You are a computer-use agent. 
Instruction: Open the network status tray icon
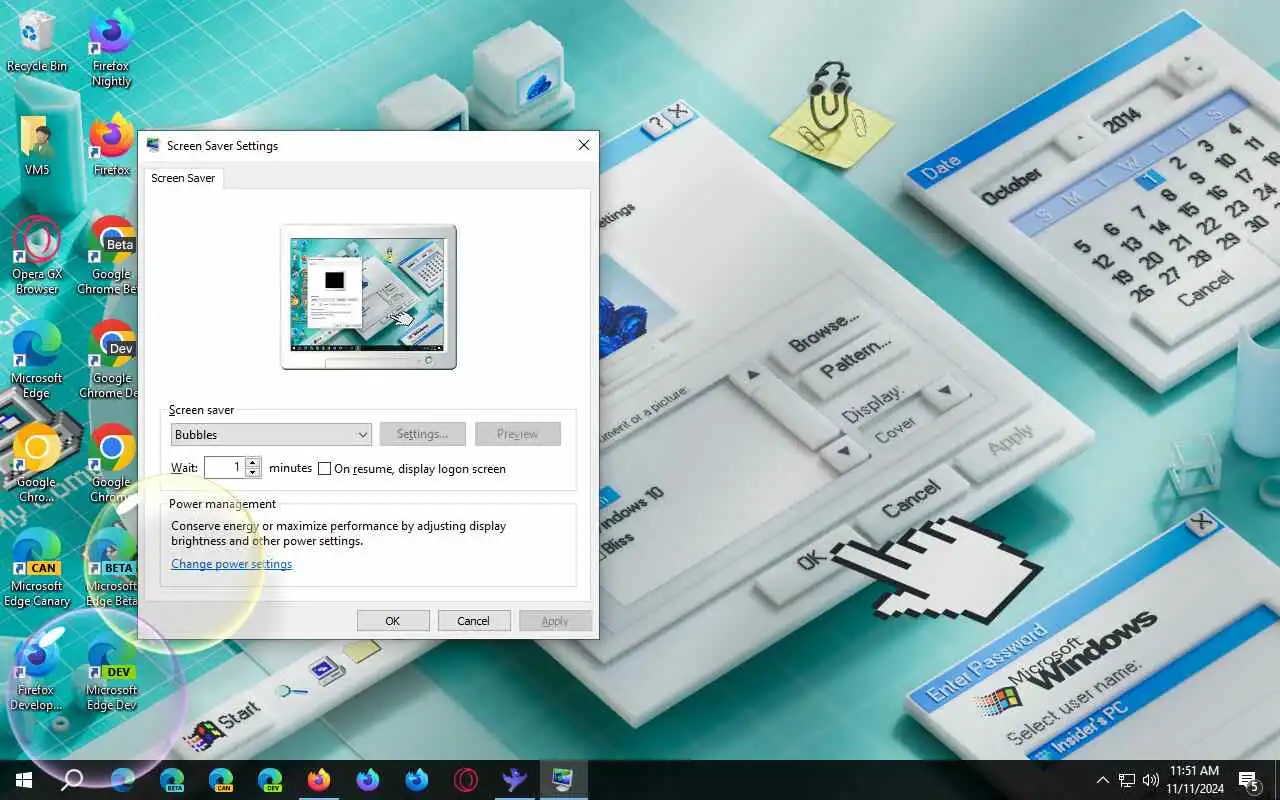pos(1127,780)
